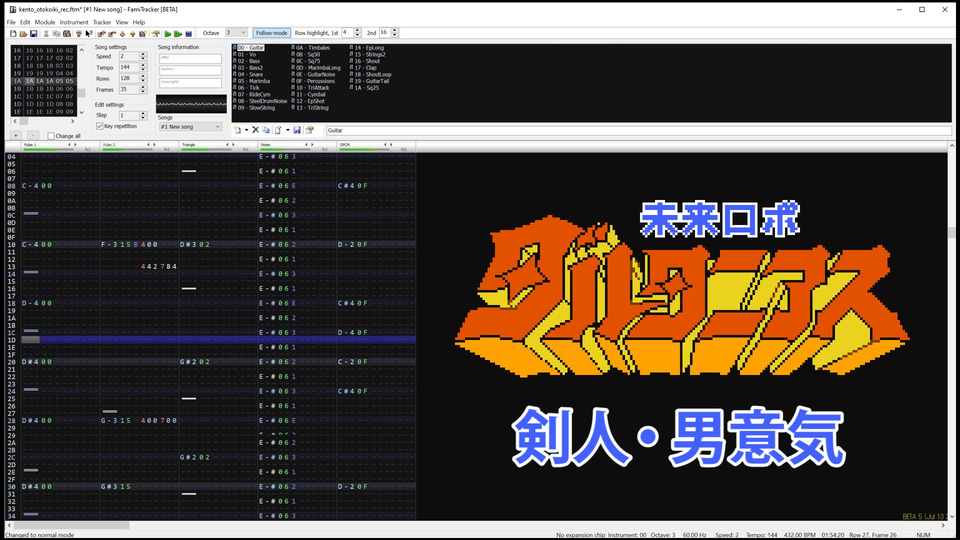Click the Frames spinner arrows
The width and height of the screenshot is (960, 540).
(x=143, y=89)
